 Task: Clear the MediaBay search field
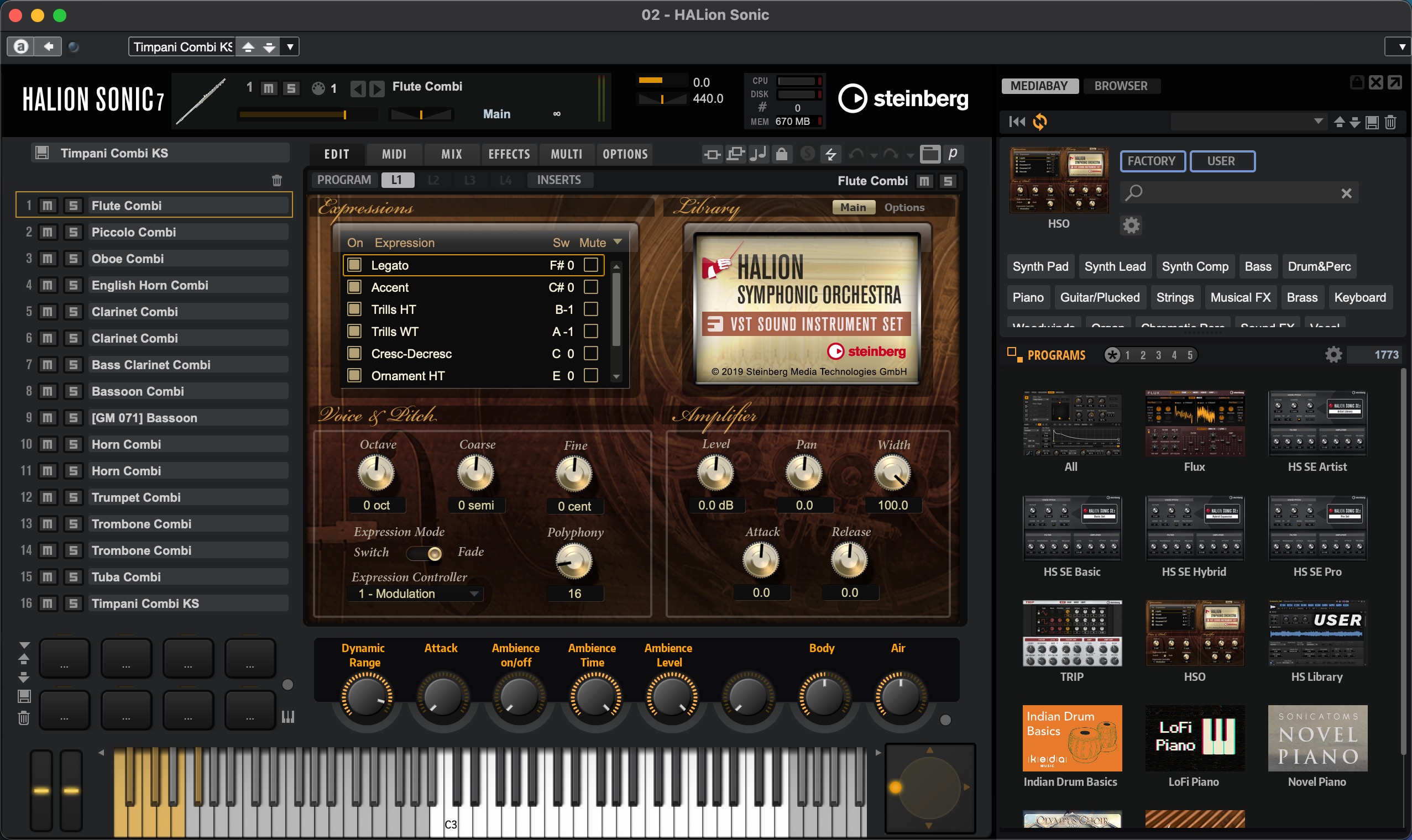1346,193
